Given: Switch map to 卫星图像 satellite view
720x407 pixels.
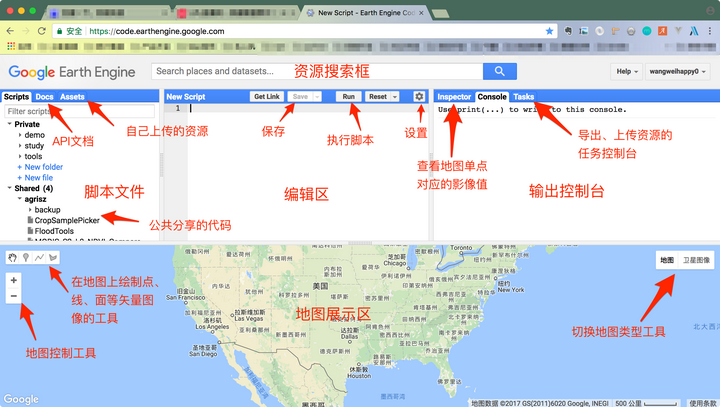Looking at the screenshot, I should coord(696,260).
